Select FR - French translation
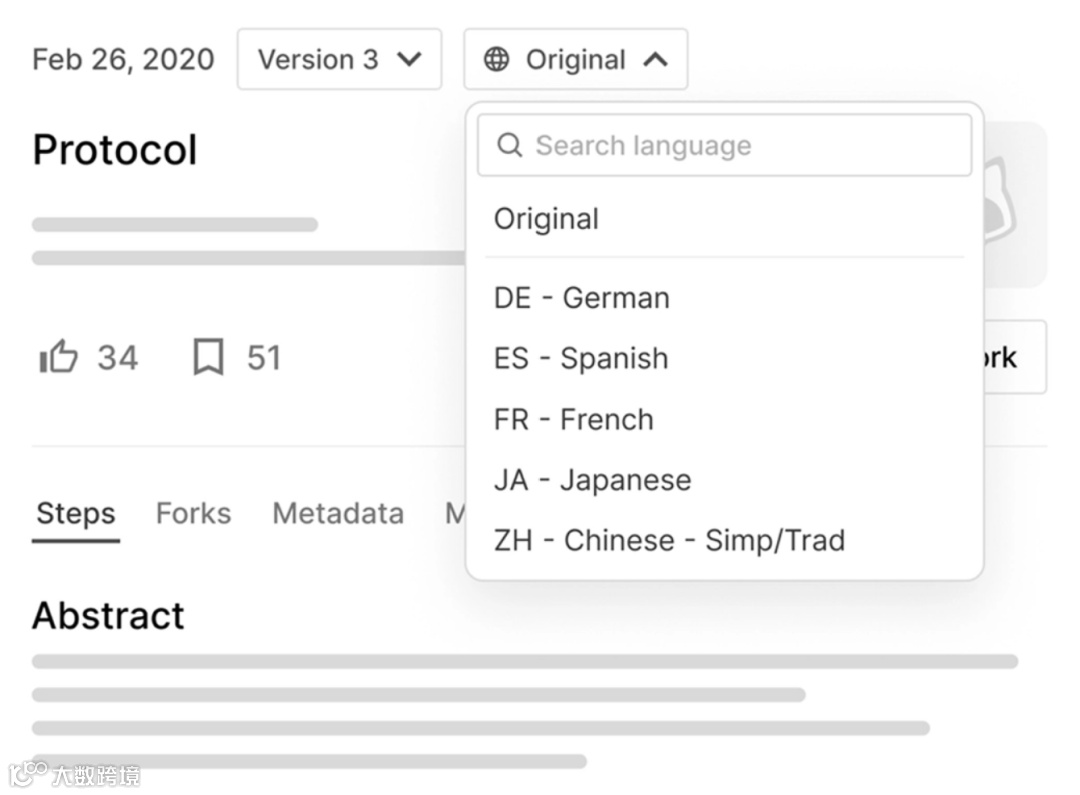 pos(574,420)
